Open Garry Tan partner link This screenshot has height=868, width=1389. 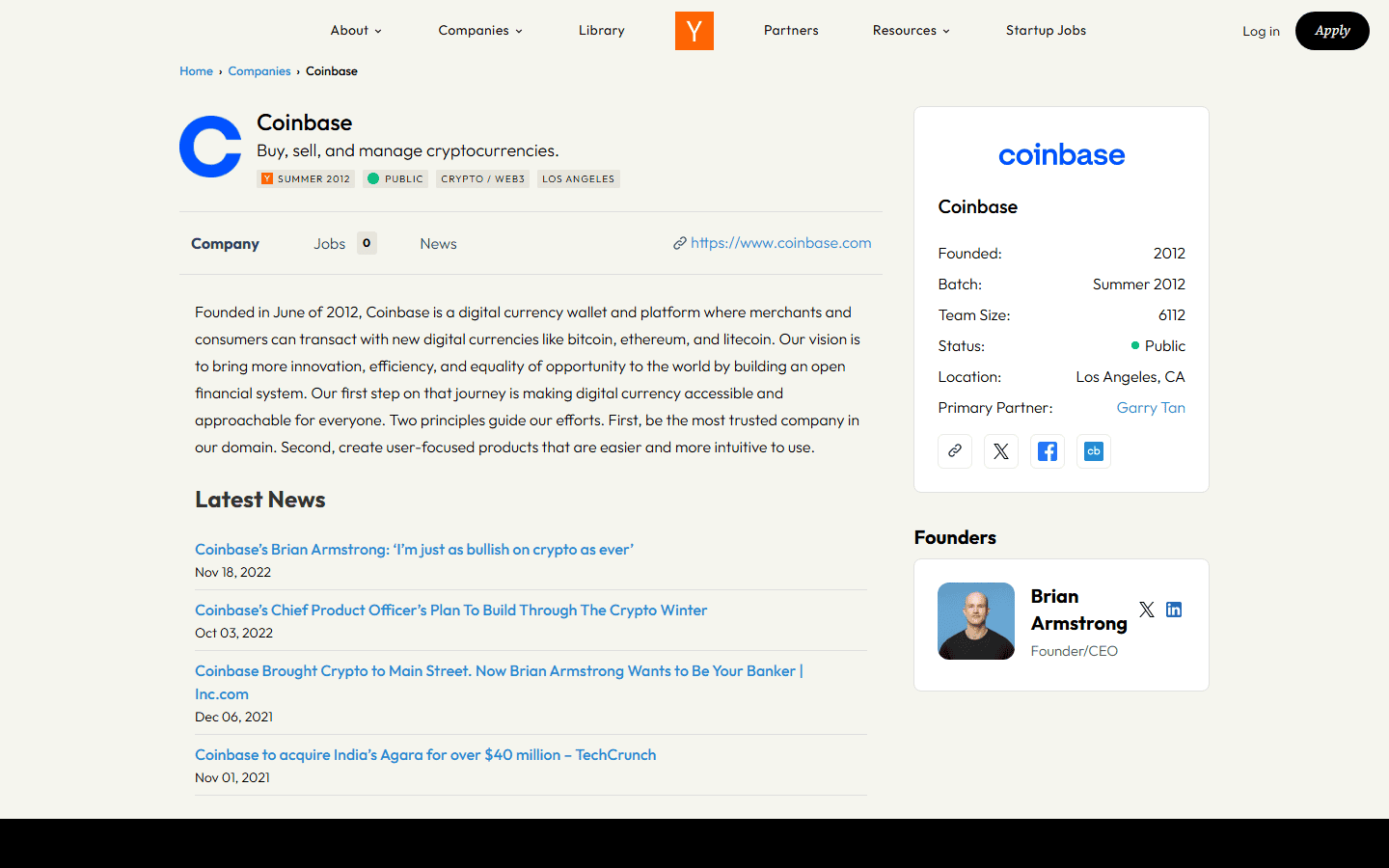click(1151, 408)
